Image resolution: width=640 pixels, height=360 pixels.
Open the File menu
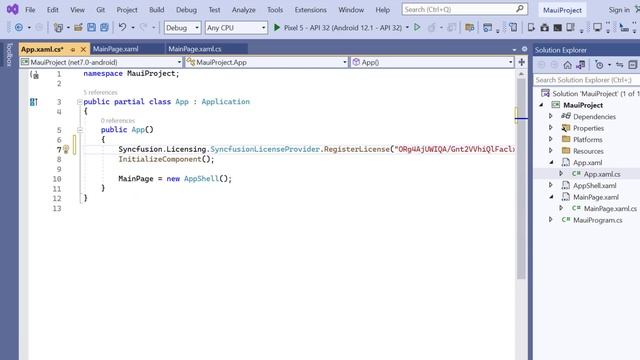[30, 9]
